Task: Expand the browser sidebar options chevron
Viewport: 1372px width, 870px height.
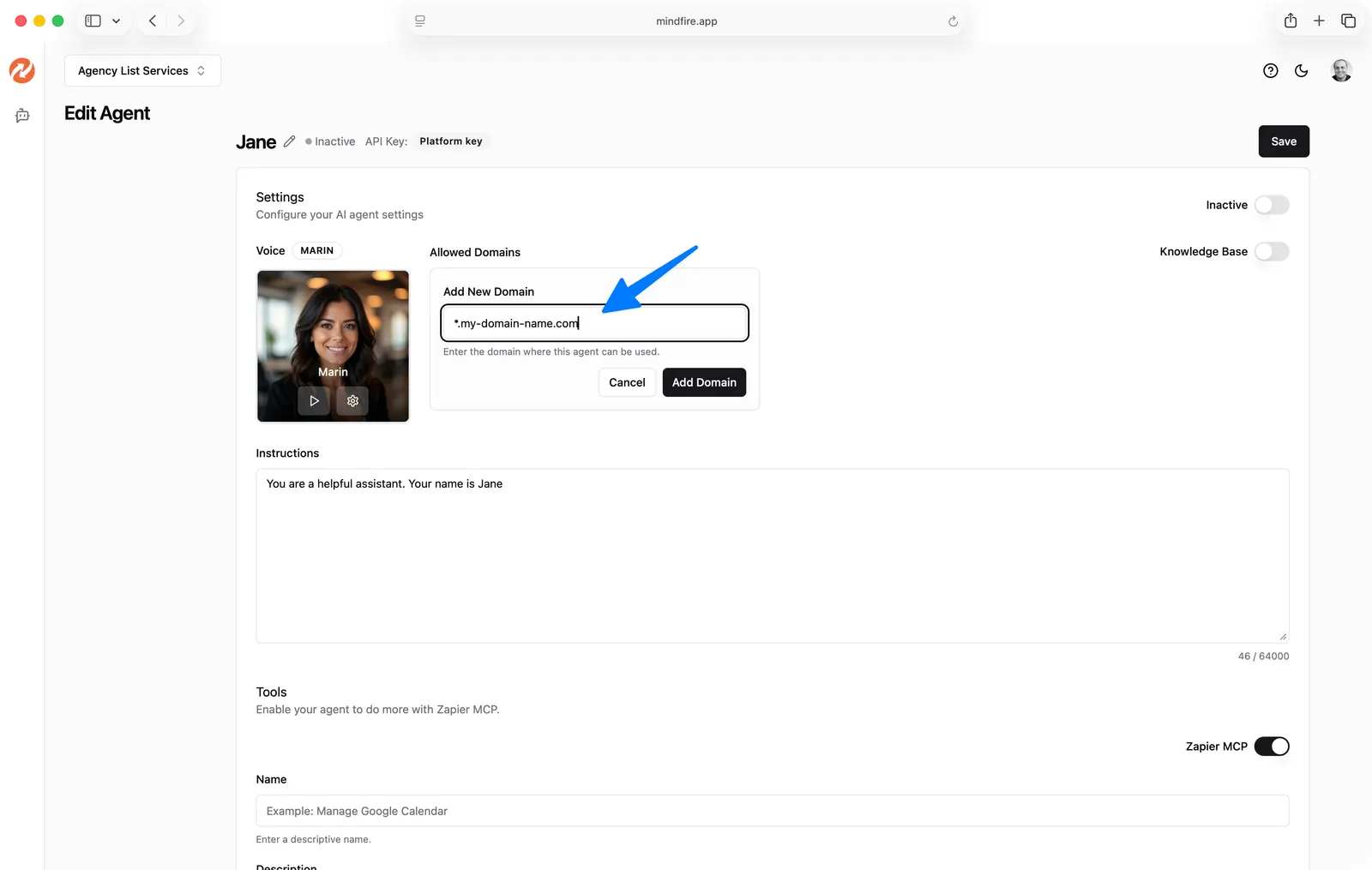Action: (x=117, y=21)
